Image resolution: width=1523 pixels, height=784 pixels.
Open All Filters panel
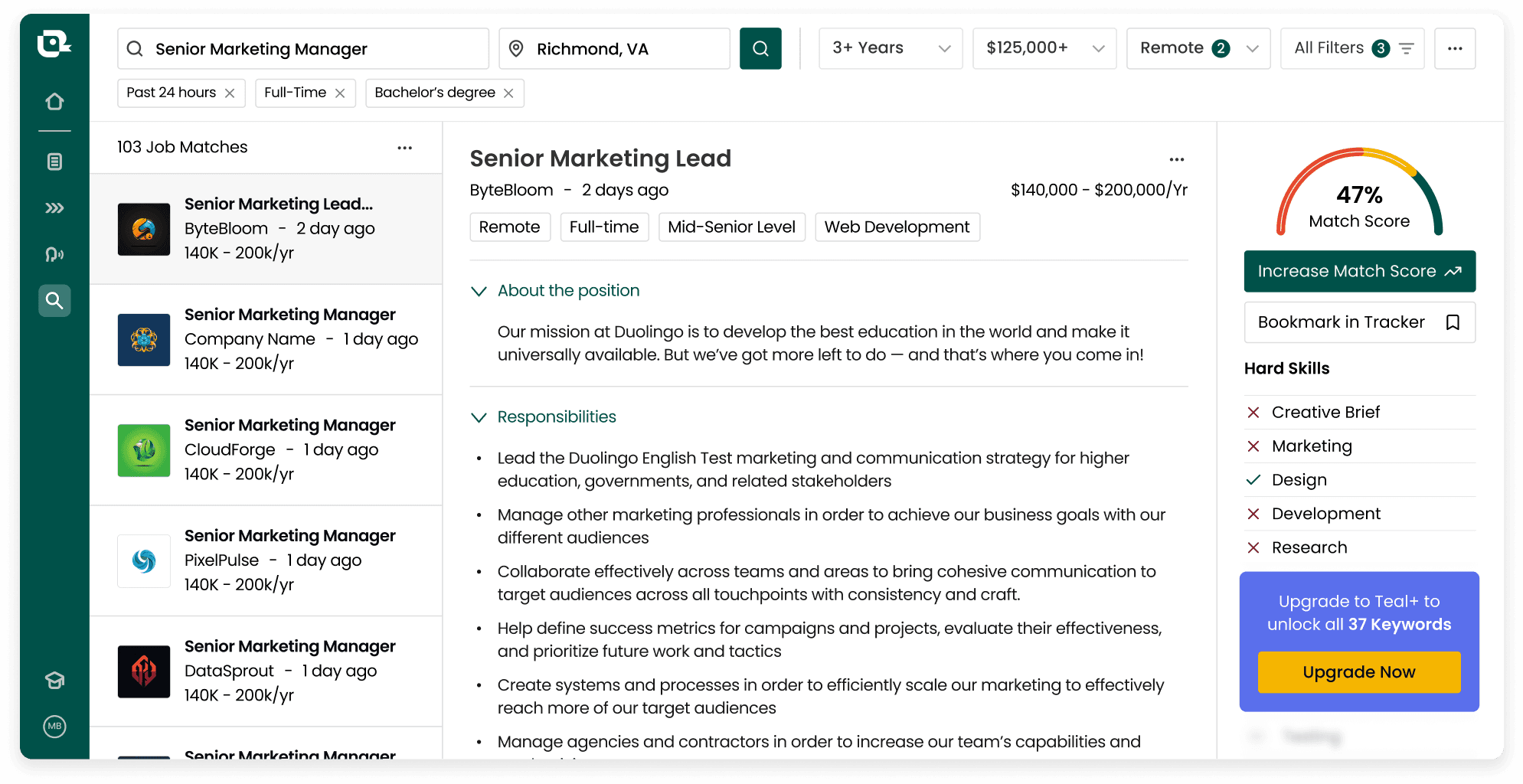tap(1352, 48)
